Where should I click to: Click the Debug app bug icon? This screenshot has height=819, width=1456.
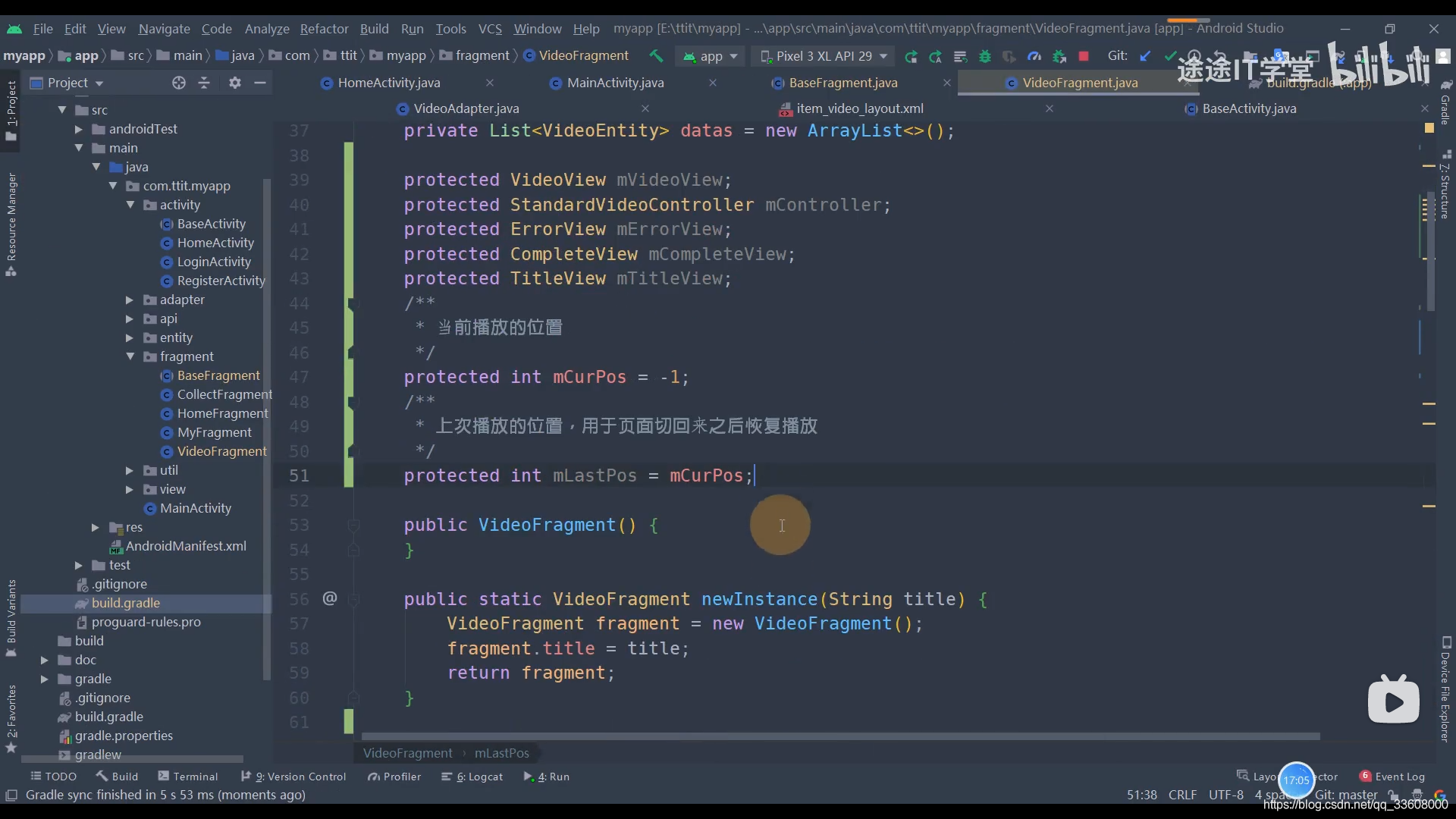(985, 56)
